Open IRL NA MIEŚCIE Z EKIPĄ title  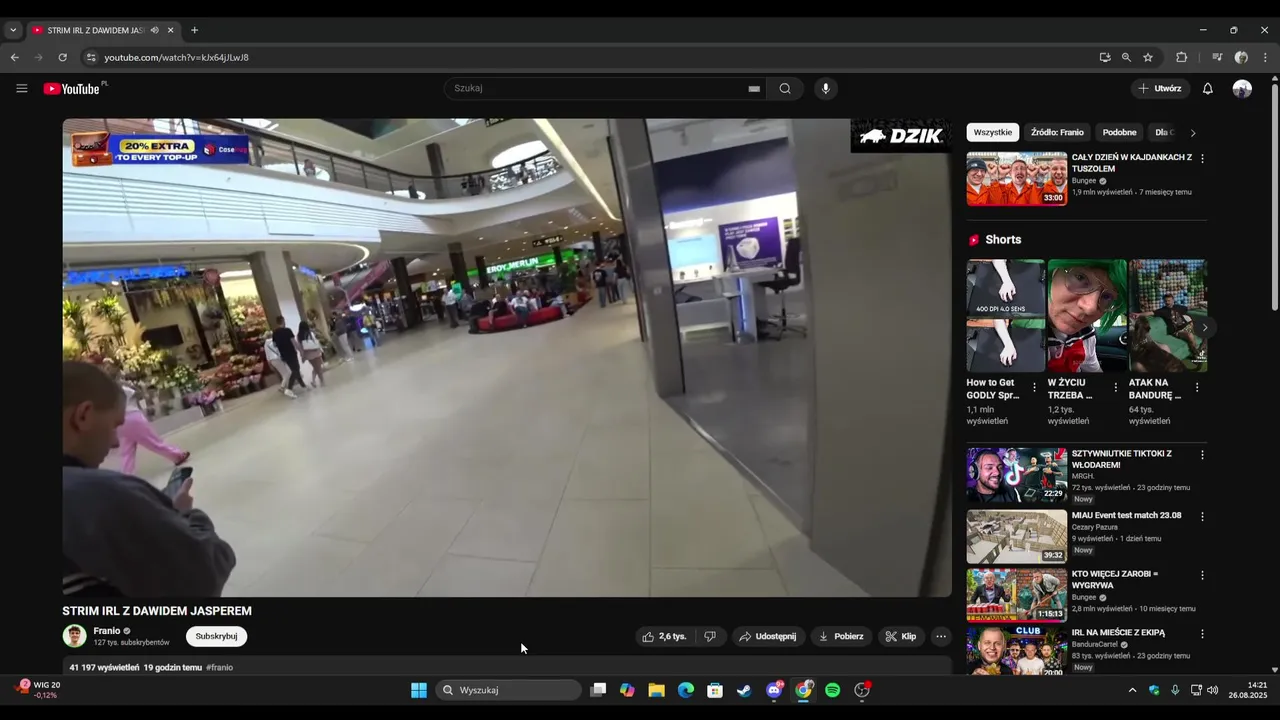pos(1118,632)
